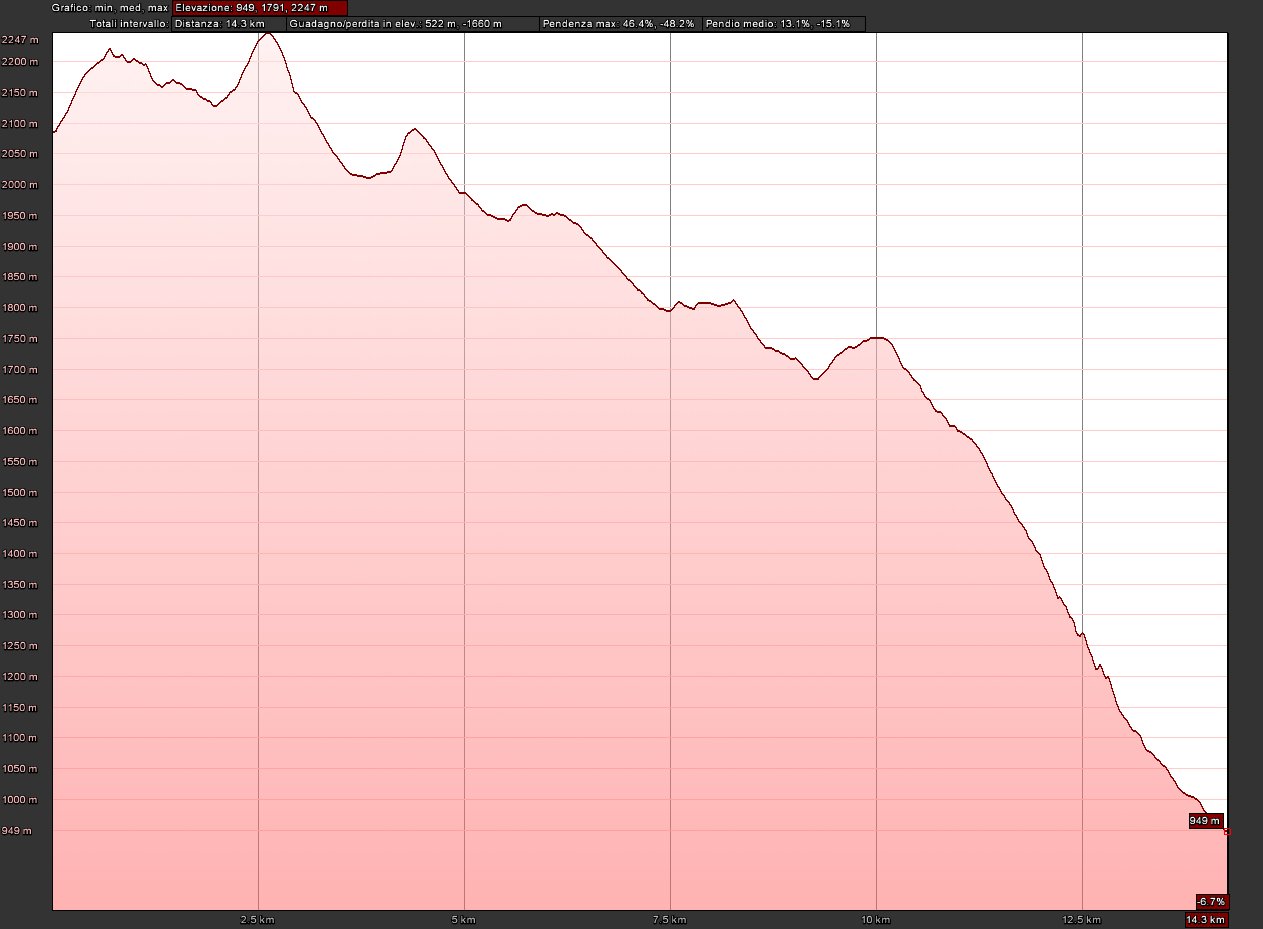Click the 949 m label on elevation axis

click(20, 831)
